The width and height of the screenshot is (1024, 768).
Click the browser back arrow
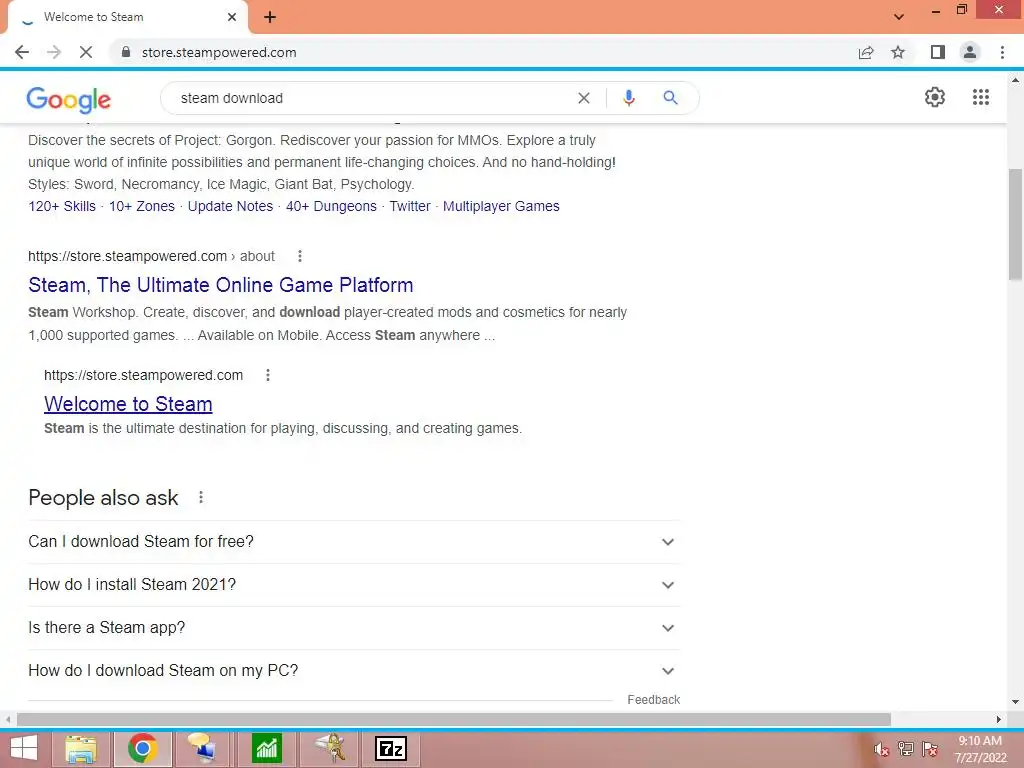pos(22,52)
